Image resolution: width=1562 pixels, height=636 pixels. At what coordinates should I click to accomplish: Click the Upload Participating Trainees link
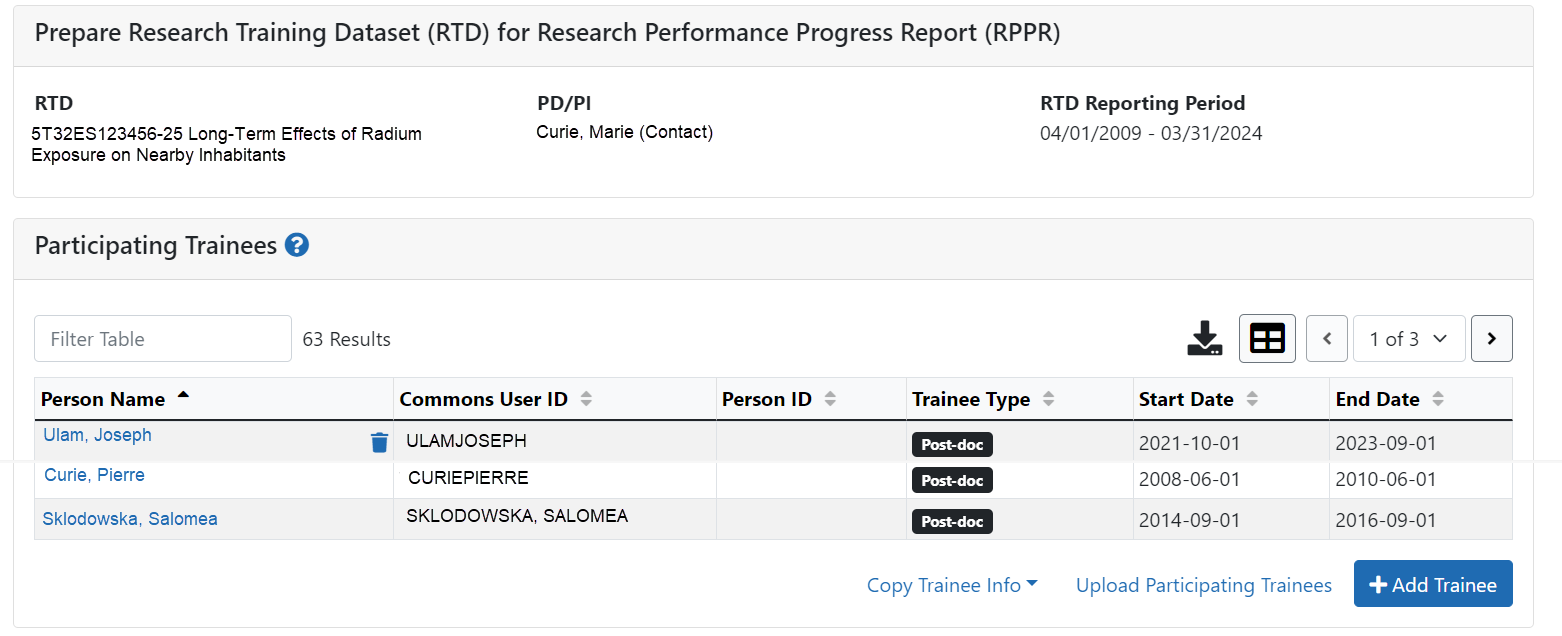[1203, 585]
